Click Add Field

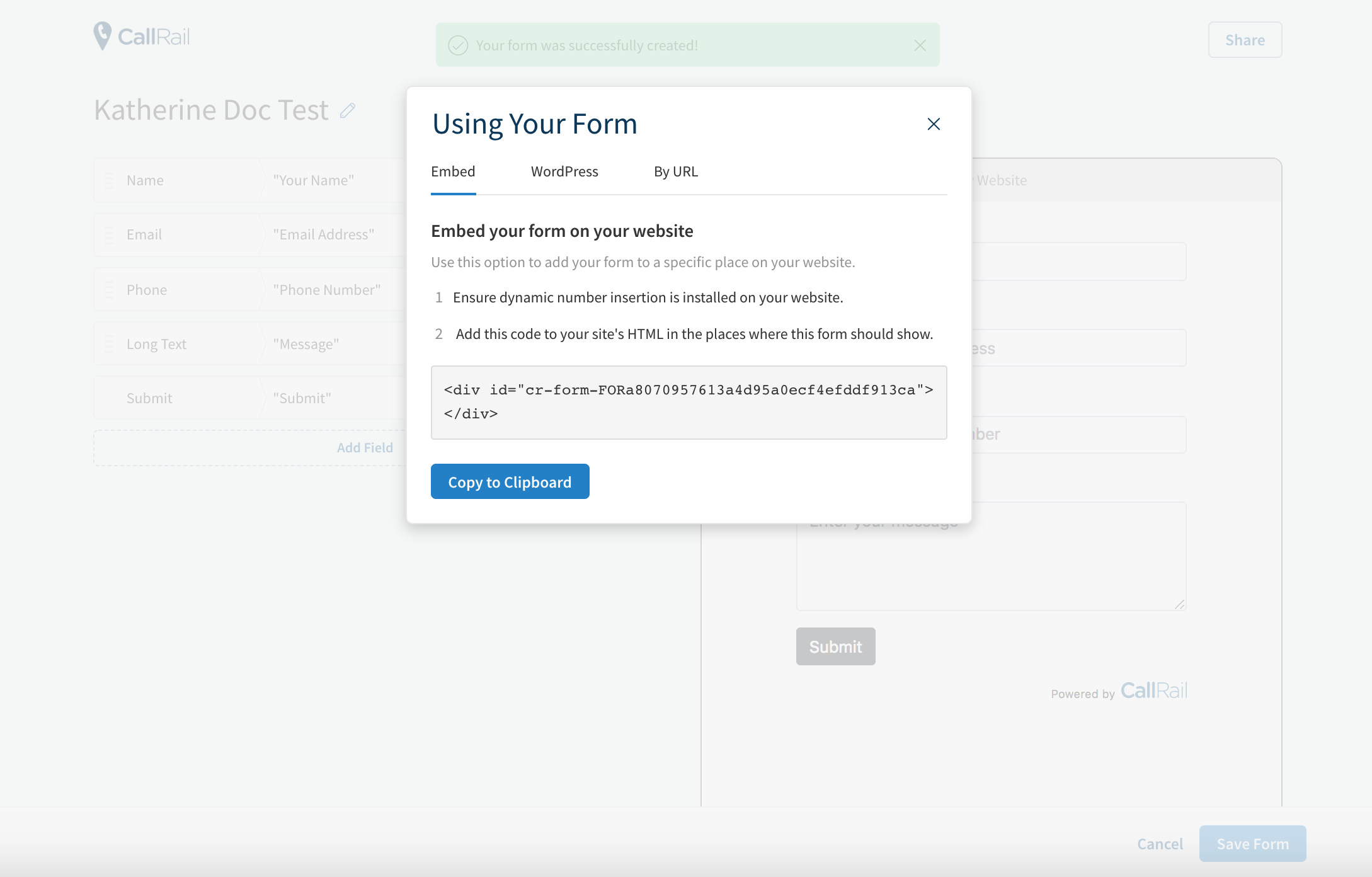[365, 448]
